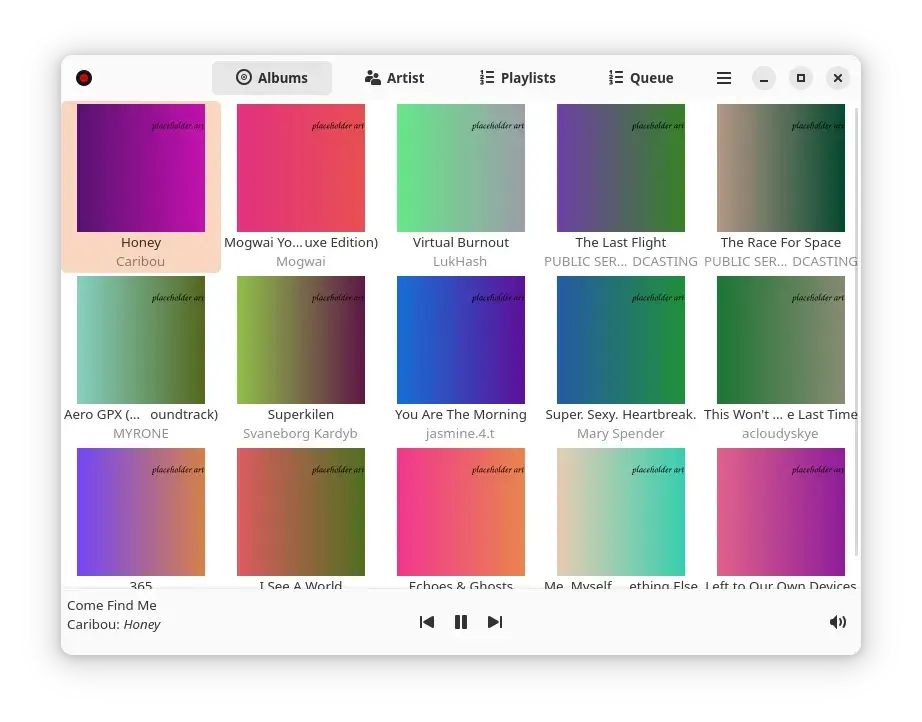Switch to the Artist view
This screenshot has height=722, width=922.
tap(394, 77)
